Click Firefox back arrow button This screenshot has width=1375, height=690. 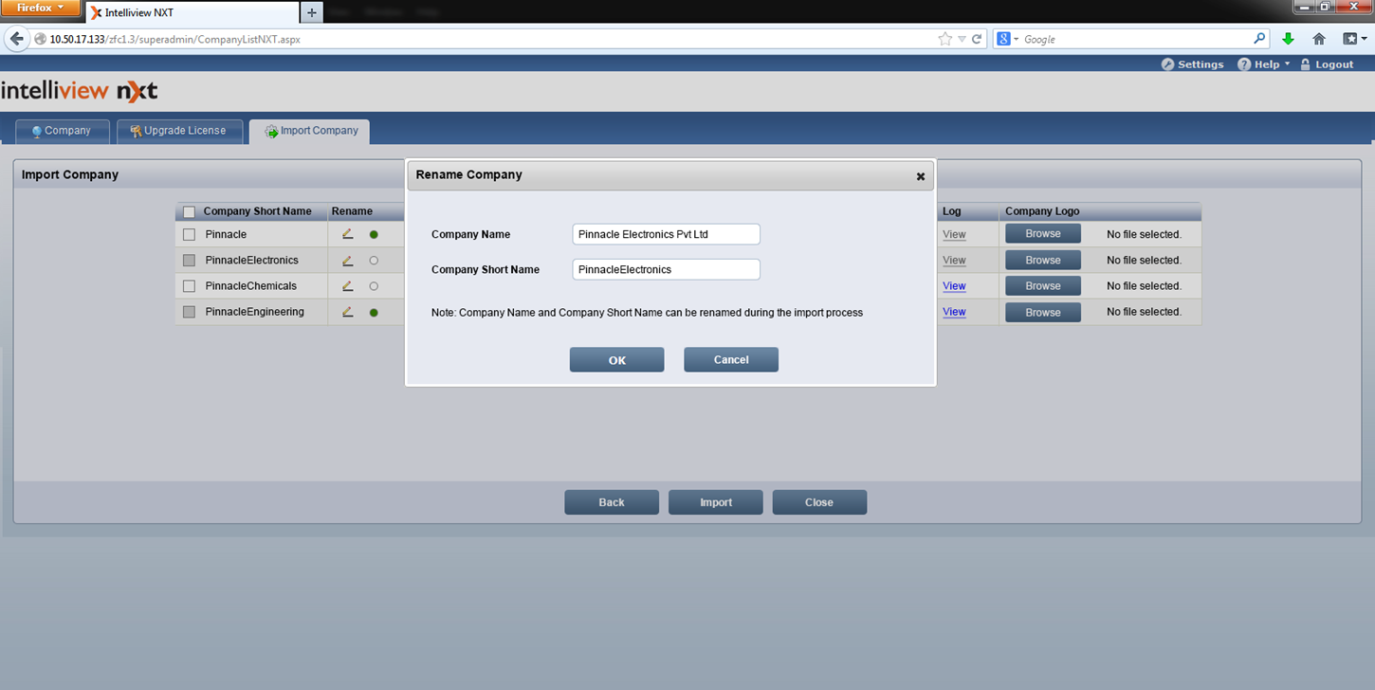click(17, 39)
